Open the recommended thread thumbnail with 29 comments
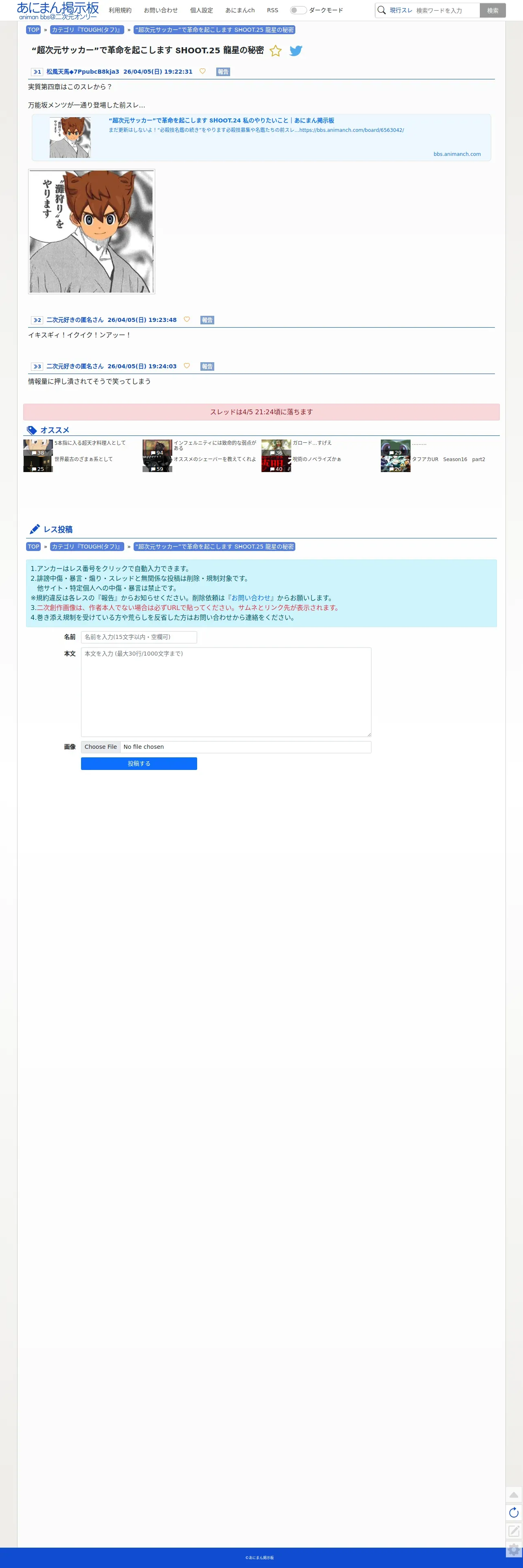This screenshot has height=1568, width=523. [396, 448]
